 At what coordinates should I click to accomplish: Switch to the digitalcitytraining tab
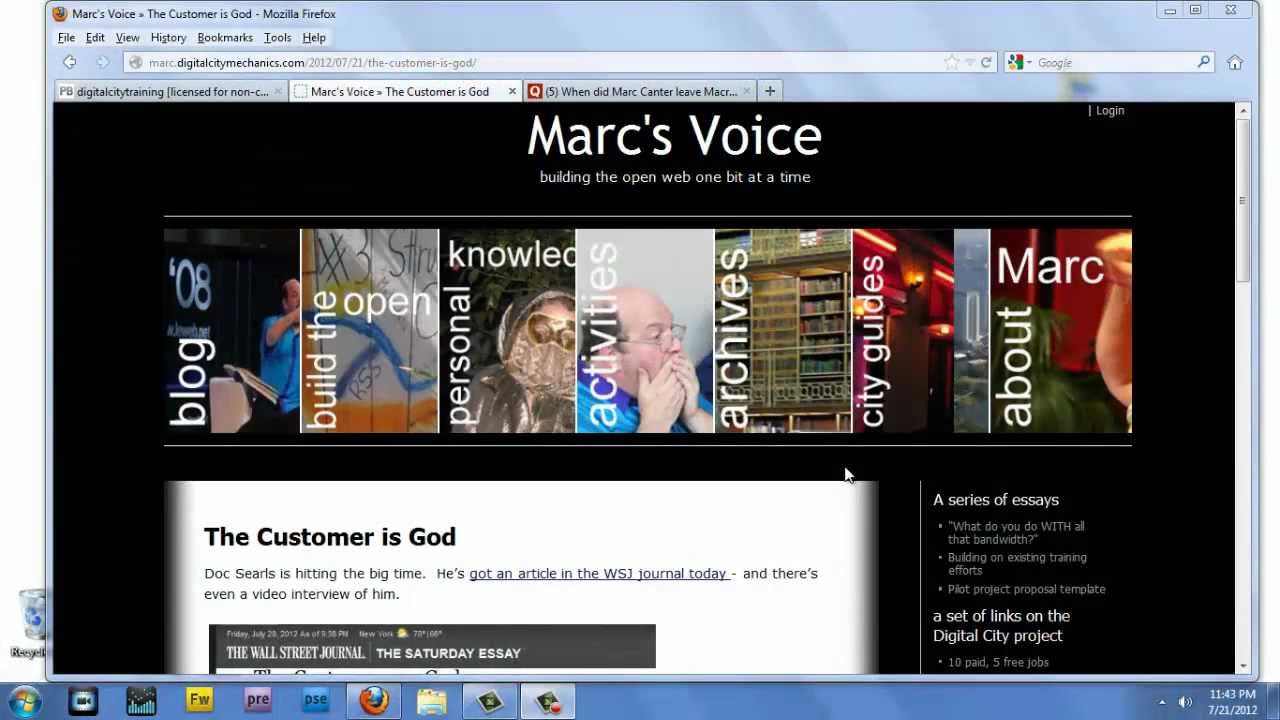[172, 91]
